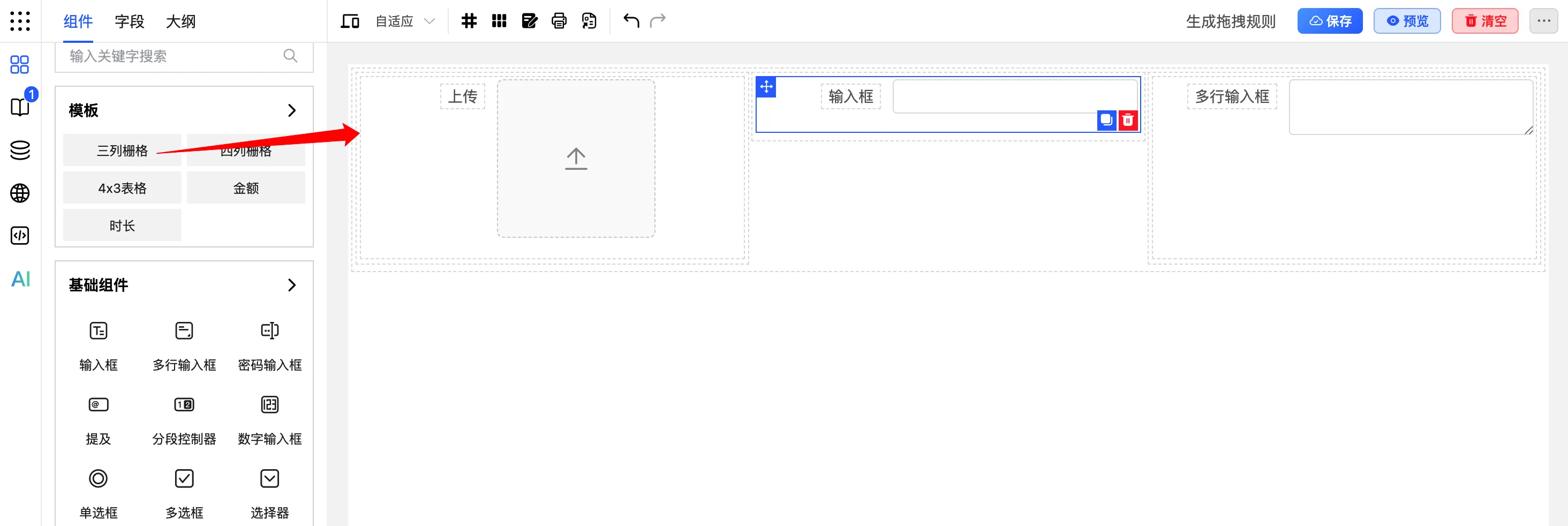Click the form edit icon in toolbar
Viewport: 1568px width, 526px height.
pos(530,20)
